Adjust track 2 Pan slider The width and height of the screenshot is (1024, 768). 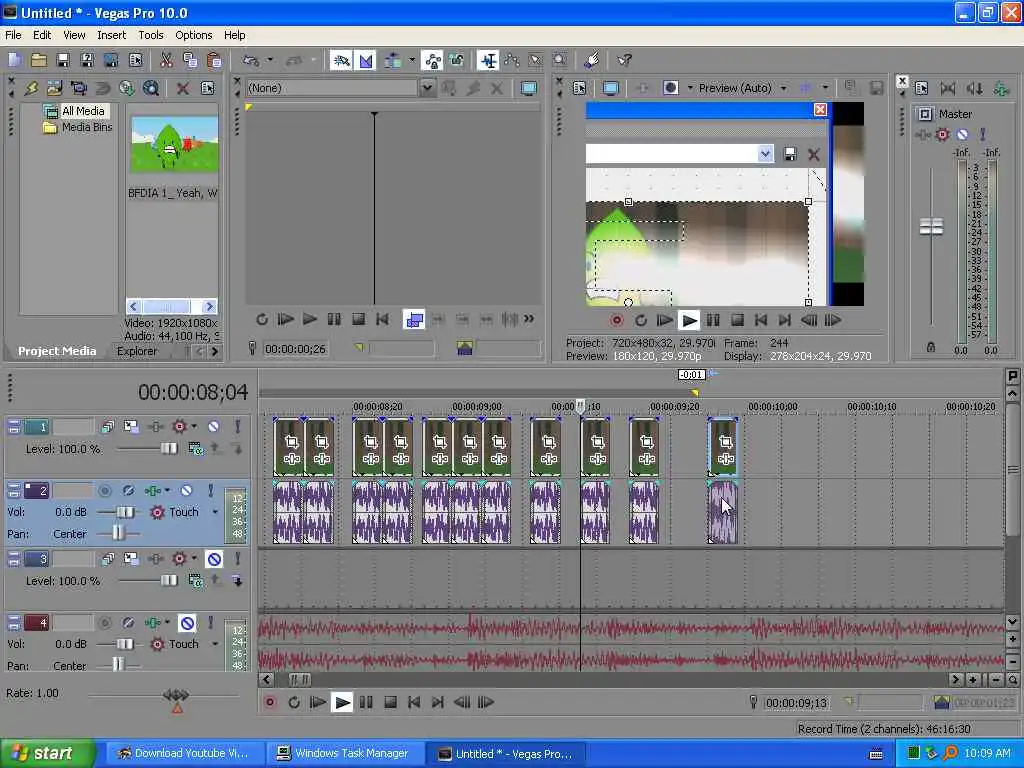(118, 534)
